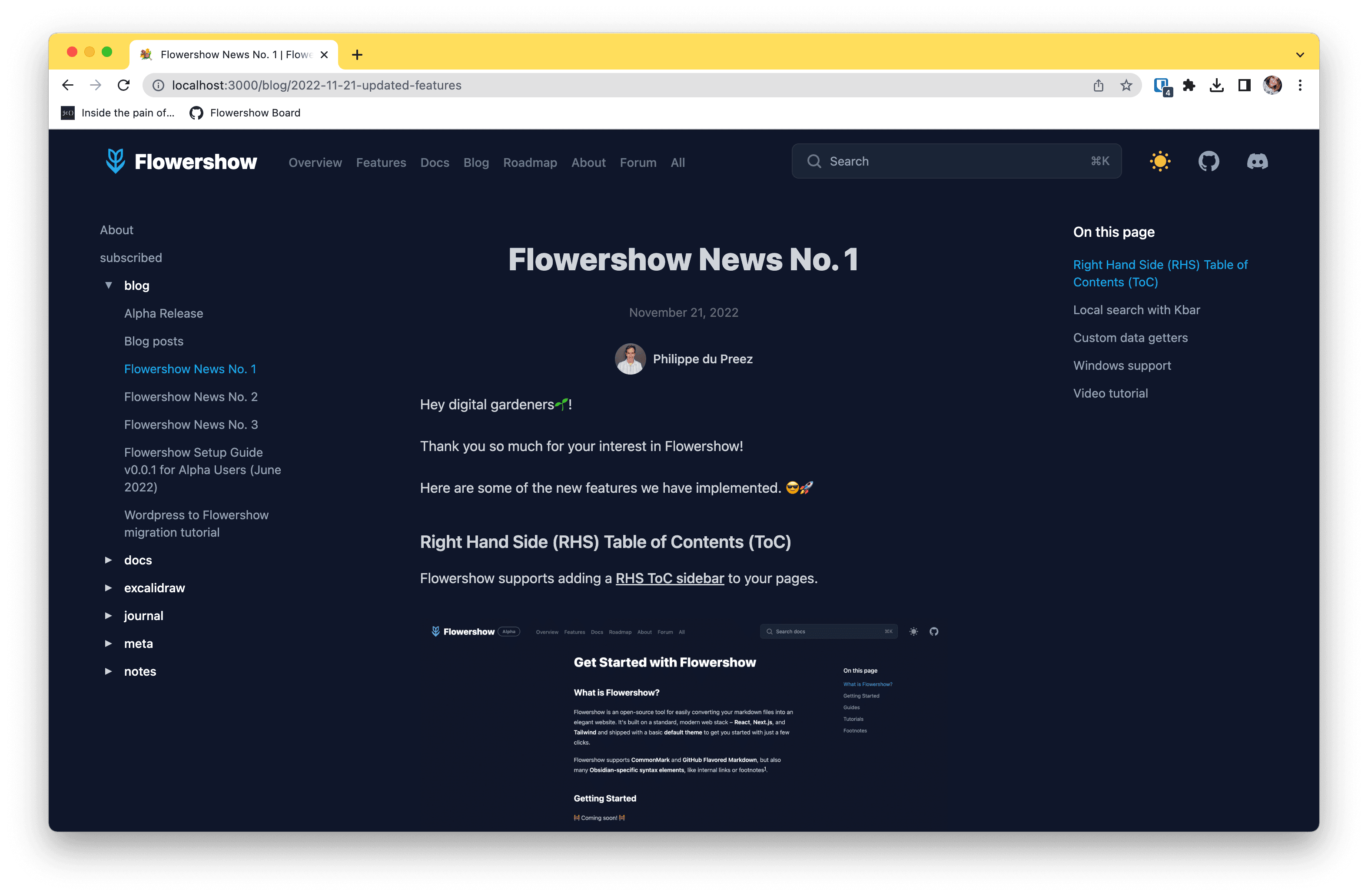Open the Chrome profile avatar
The height and width of the screenshot is (896, 1368).
coord(1272,85)
